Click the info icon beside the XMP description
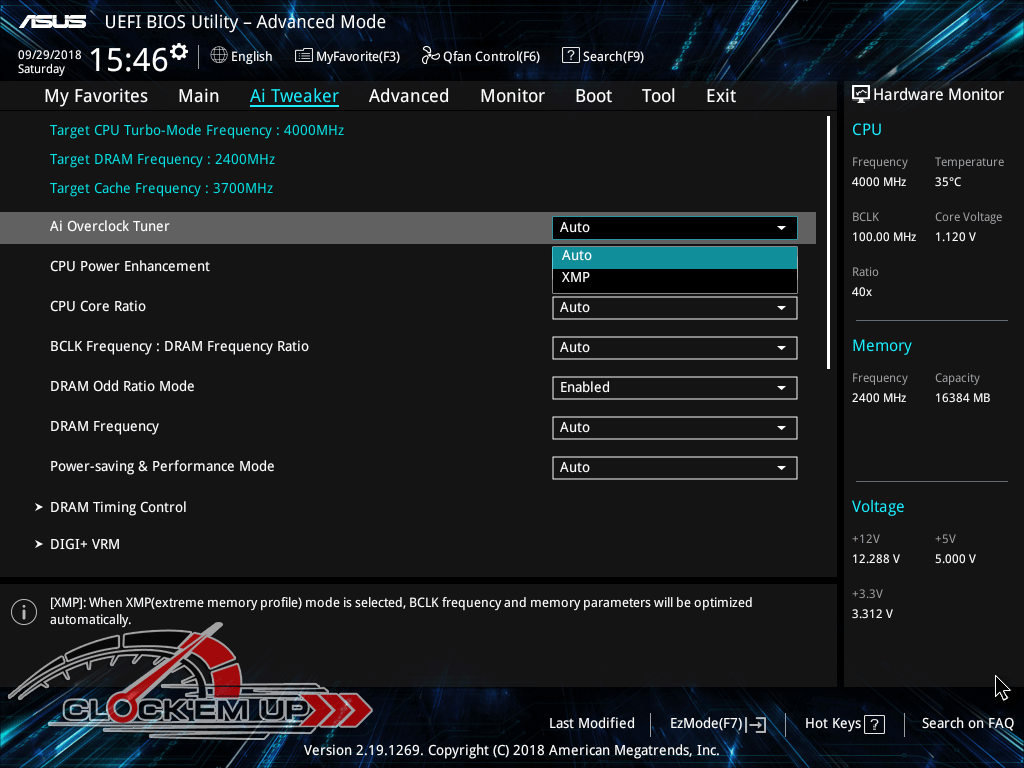 23,612
